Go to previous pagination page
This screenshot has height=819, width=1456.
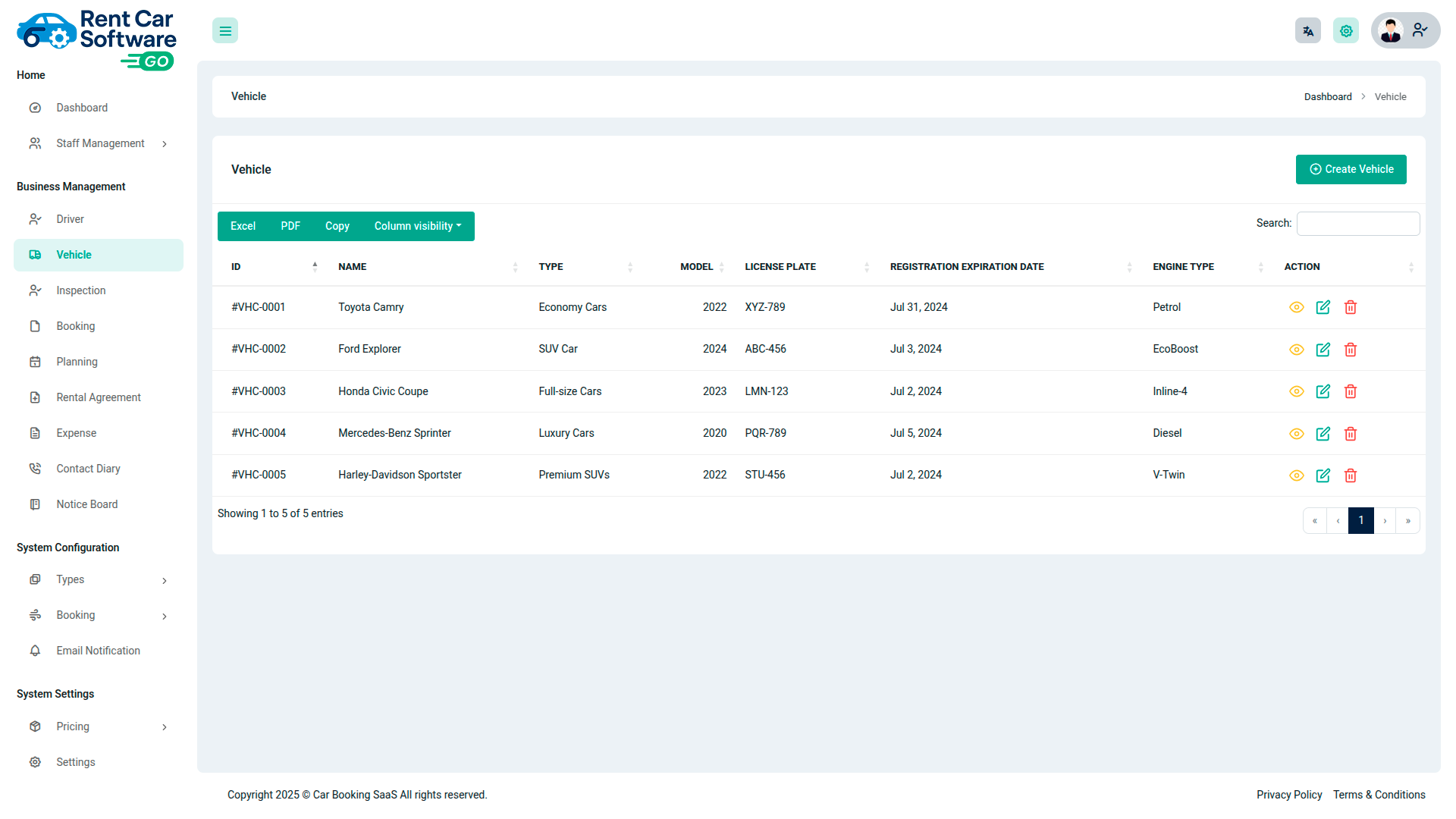1338,520
